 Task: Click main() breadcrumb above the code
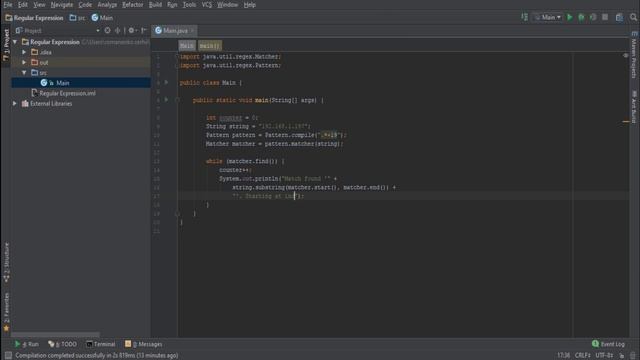click(x=209, y=46)
